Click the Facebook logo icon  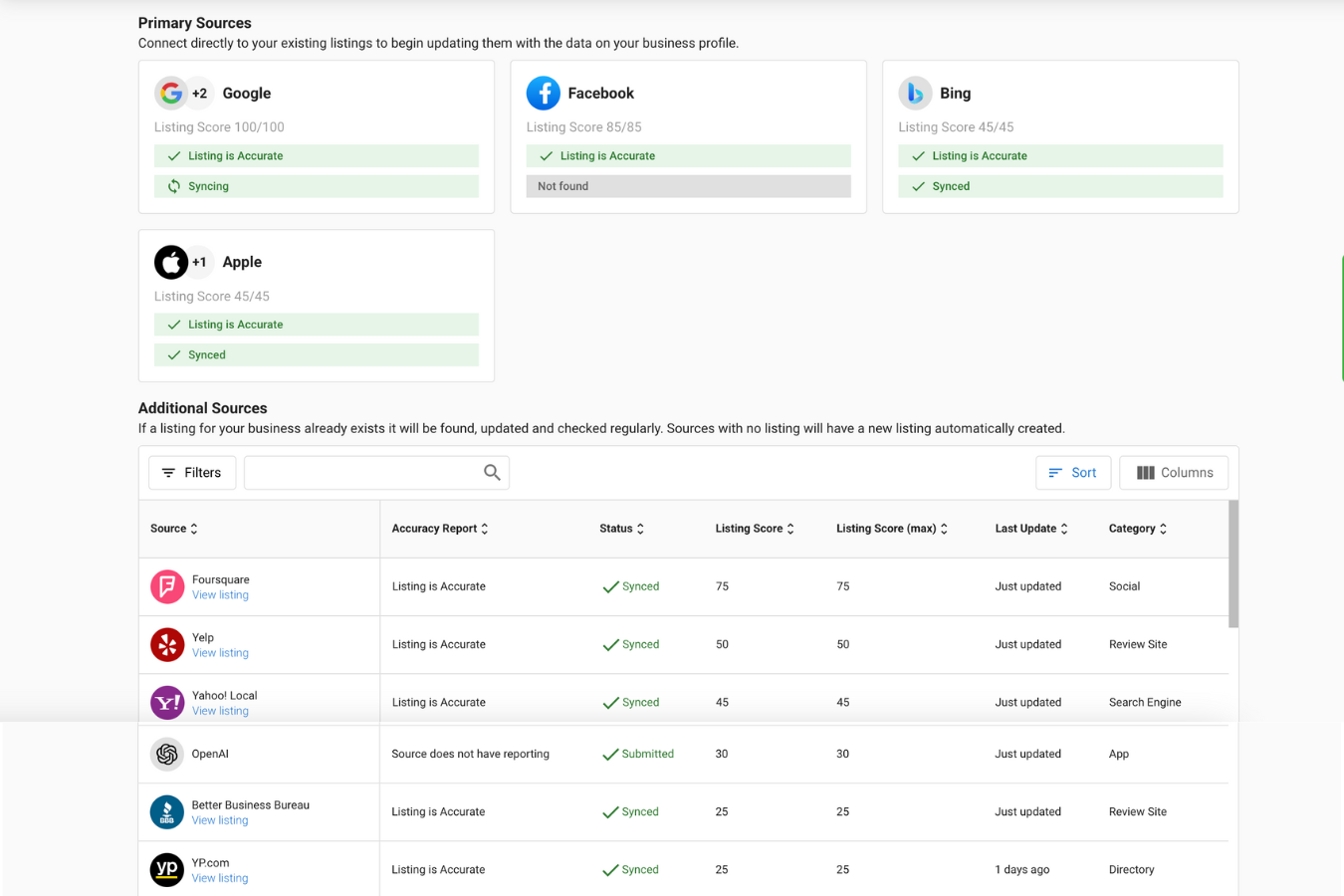[543, 93]
